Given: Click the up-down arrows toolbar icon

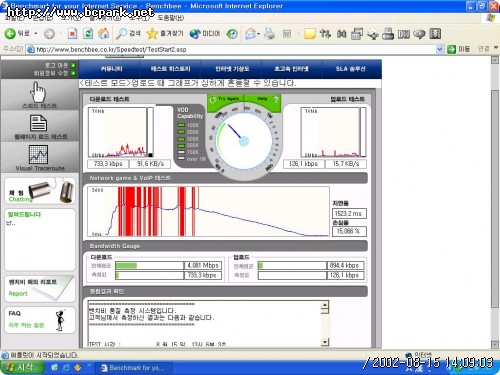Looking at the screenshot, I should [x=325, y=34].
